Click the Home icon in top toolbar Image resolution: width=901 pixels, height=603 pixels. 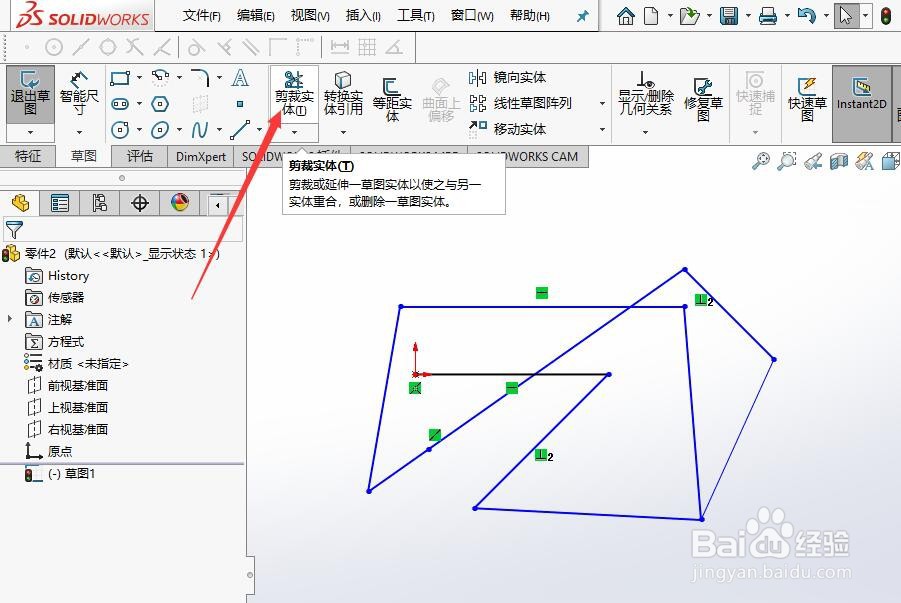[x=626, y=16]
